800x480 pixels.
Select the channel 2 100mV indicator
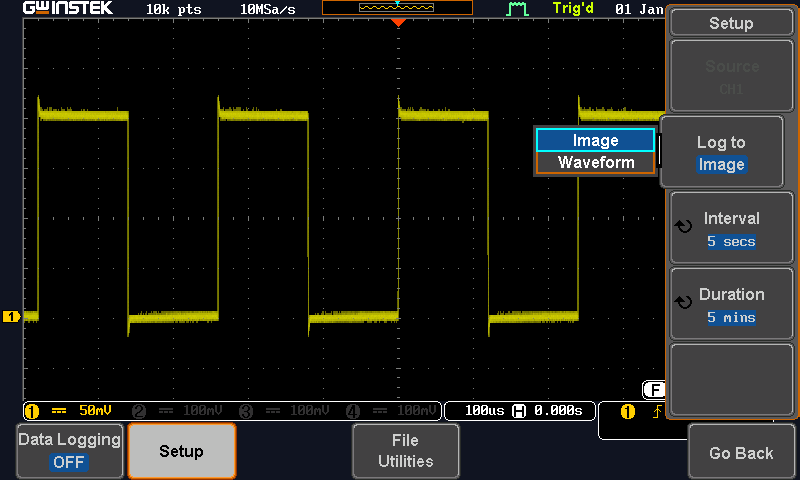179,411
